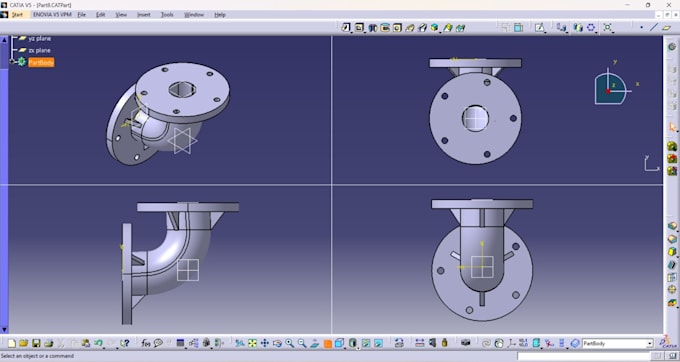Click the CATIA logo icon at bottom right
The image size is (680, 362).
[x=668, y=342]
